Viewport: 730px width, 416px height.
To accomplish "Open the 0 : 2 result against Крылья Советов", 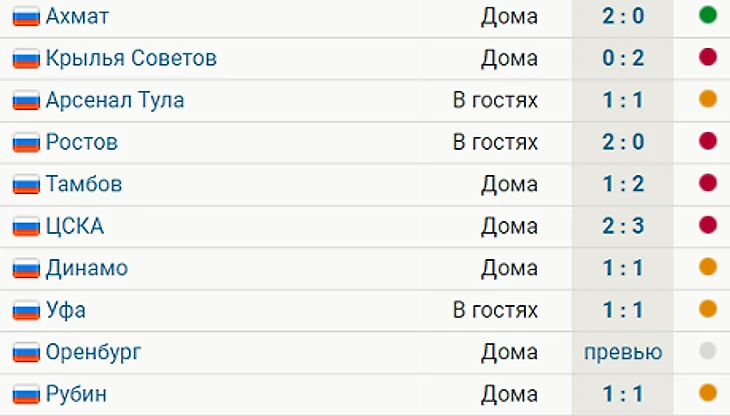I will [x=623, y=58].
